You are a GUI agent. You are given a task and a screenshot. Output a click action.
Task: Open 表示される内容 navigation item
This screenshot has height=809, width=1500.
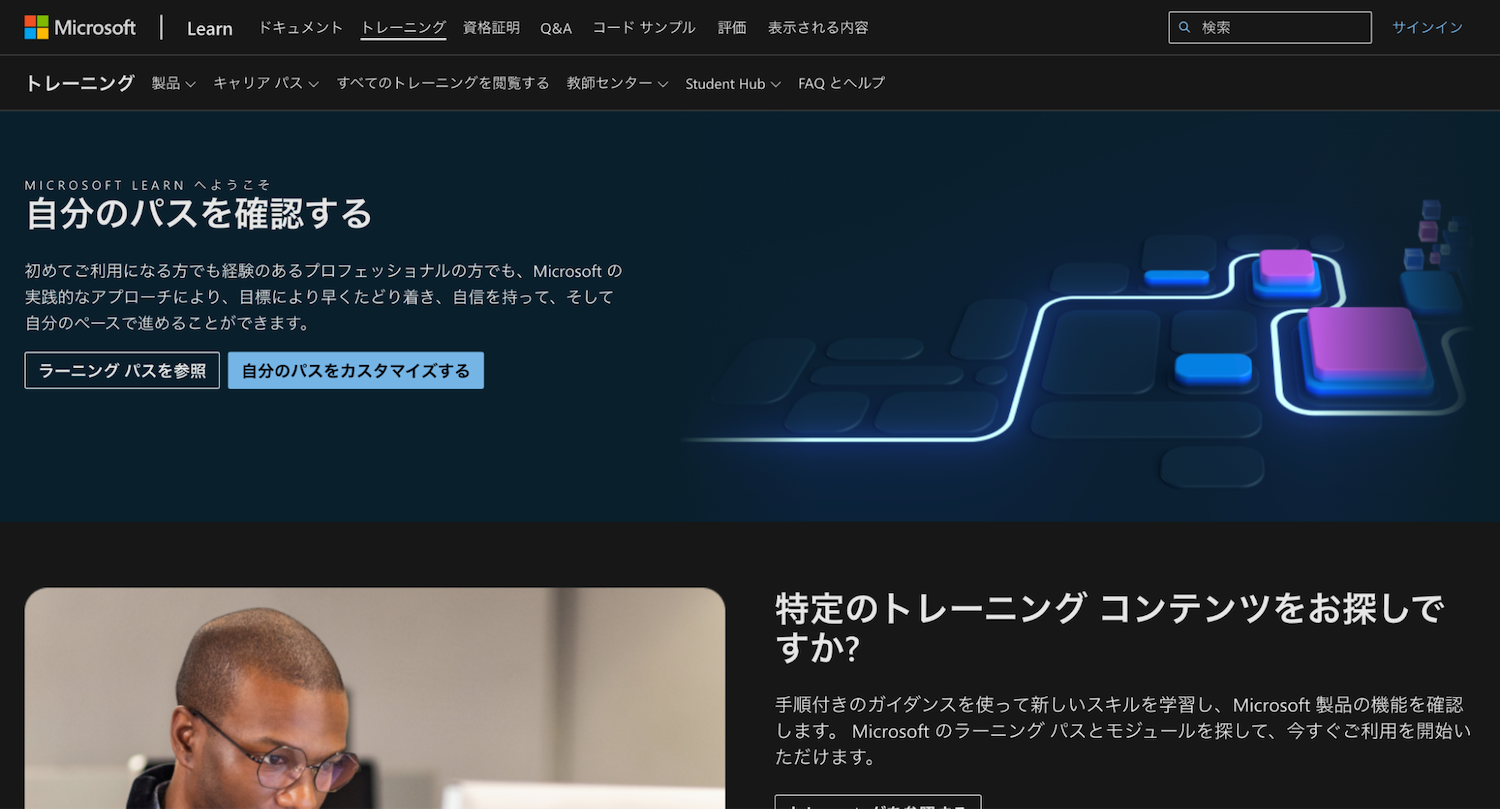pos(818,28)
